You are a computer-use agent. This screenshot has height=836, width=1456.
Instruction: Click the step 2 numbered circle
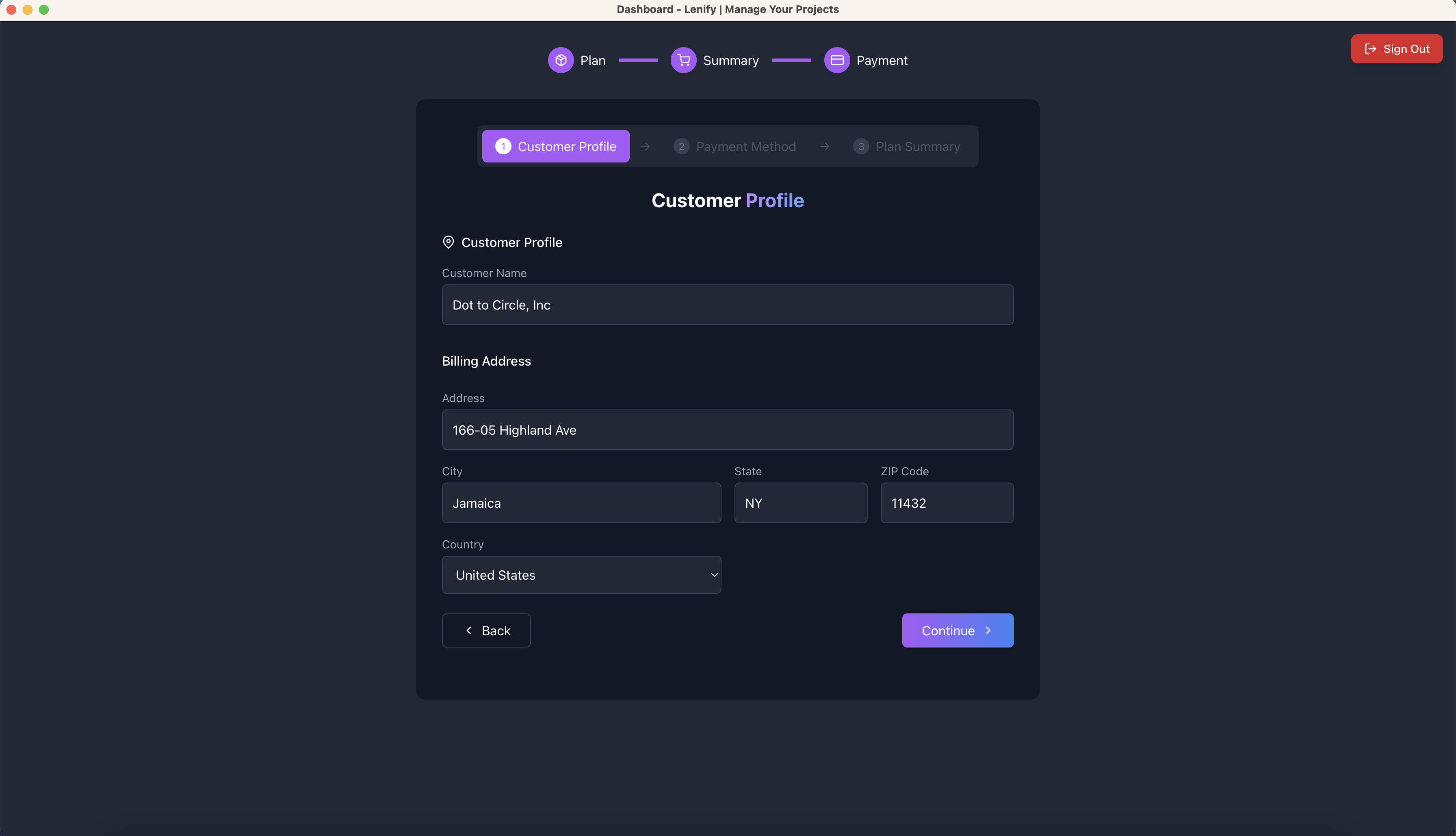[682, 146]
